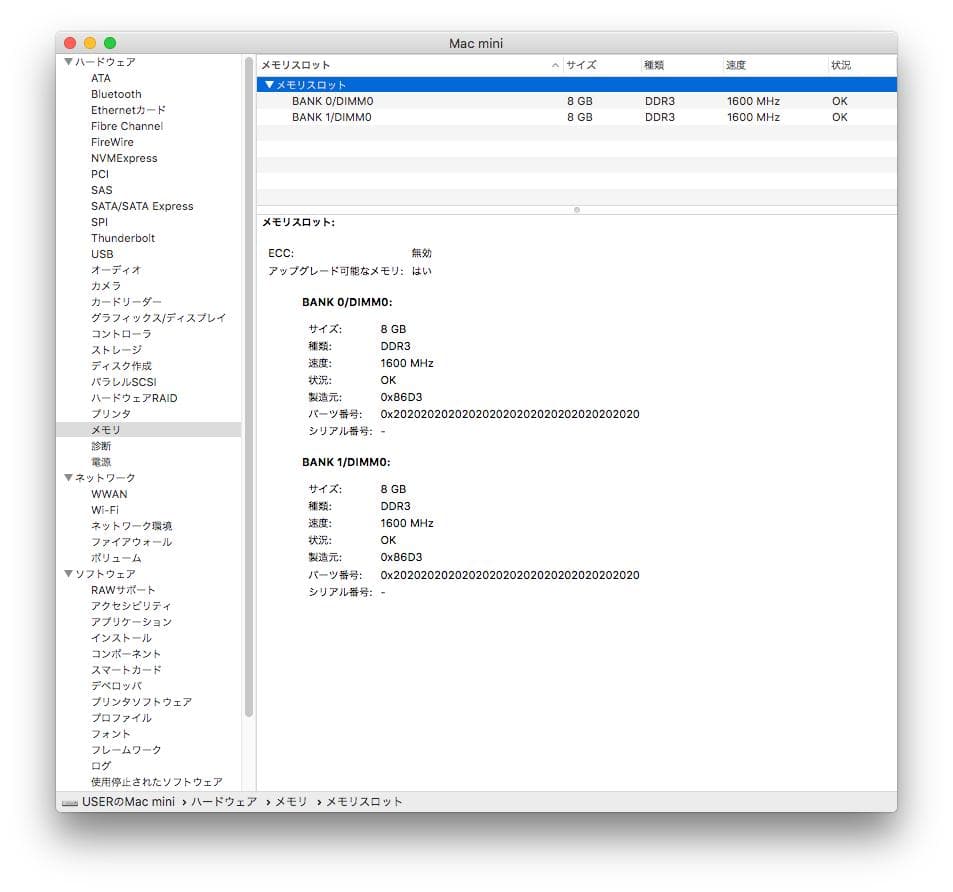
Task: Click メモリ in the bottom path bar
Action: (x=291, y=802)
